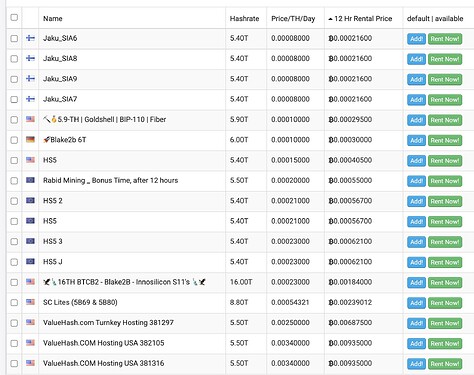Sort rigs by the Name column
Viewport: 474px width, 375px height.
53,19
